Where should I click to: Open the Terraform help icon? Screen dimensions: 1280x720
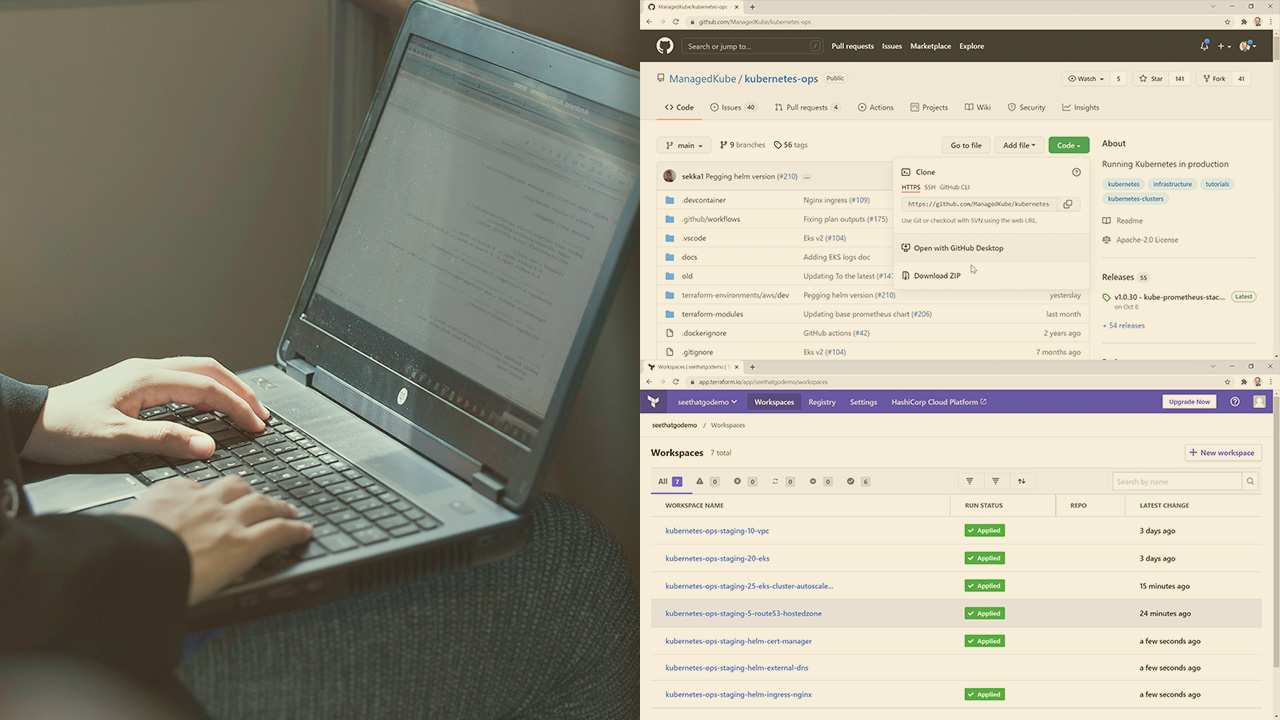pos(1235,402)
